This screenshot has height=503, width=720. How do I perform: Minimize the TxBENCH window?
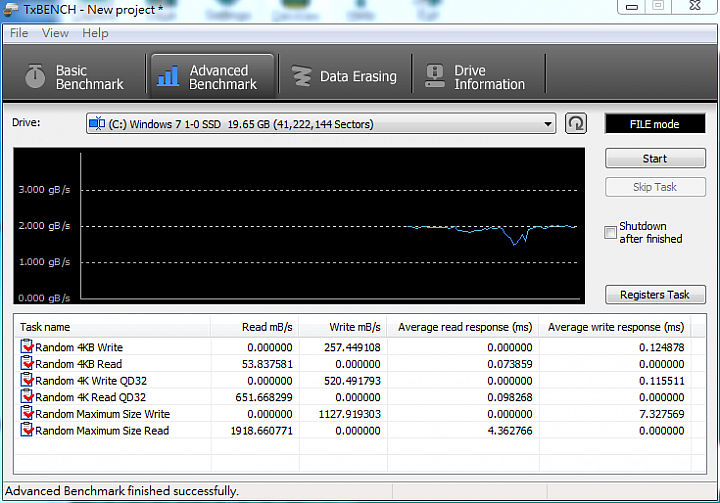pyautogui.click(x=632, y=6)
